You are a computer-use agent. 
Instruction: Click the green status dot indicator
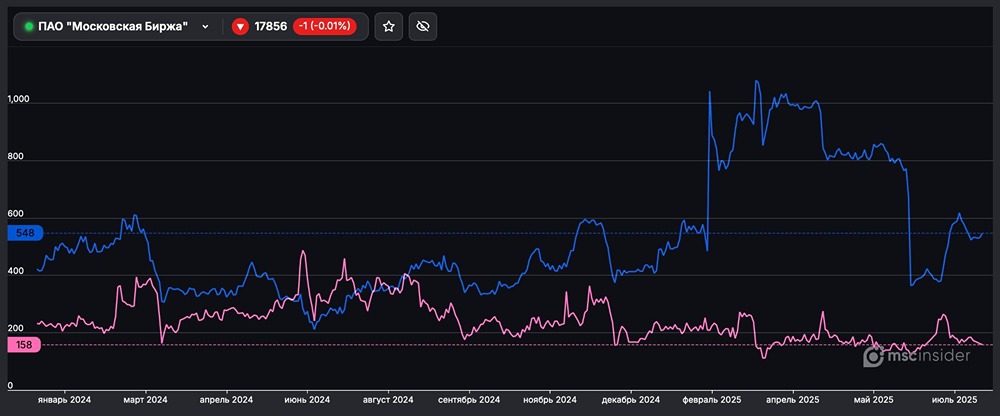28,27
